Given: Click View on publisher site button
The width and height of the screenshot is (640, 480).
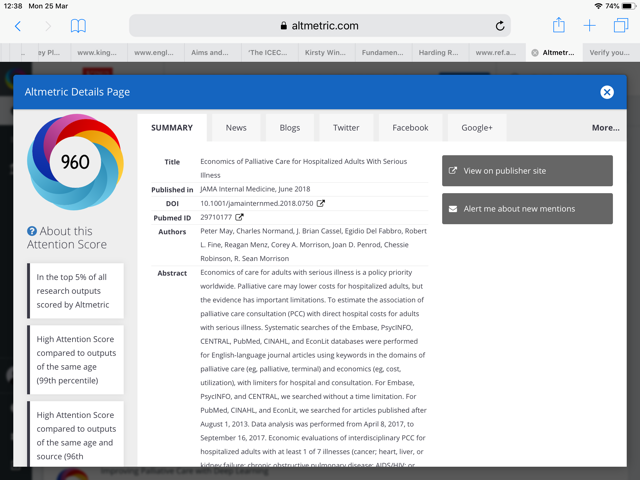Looking at the screenshot, I should (527, 171).
